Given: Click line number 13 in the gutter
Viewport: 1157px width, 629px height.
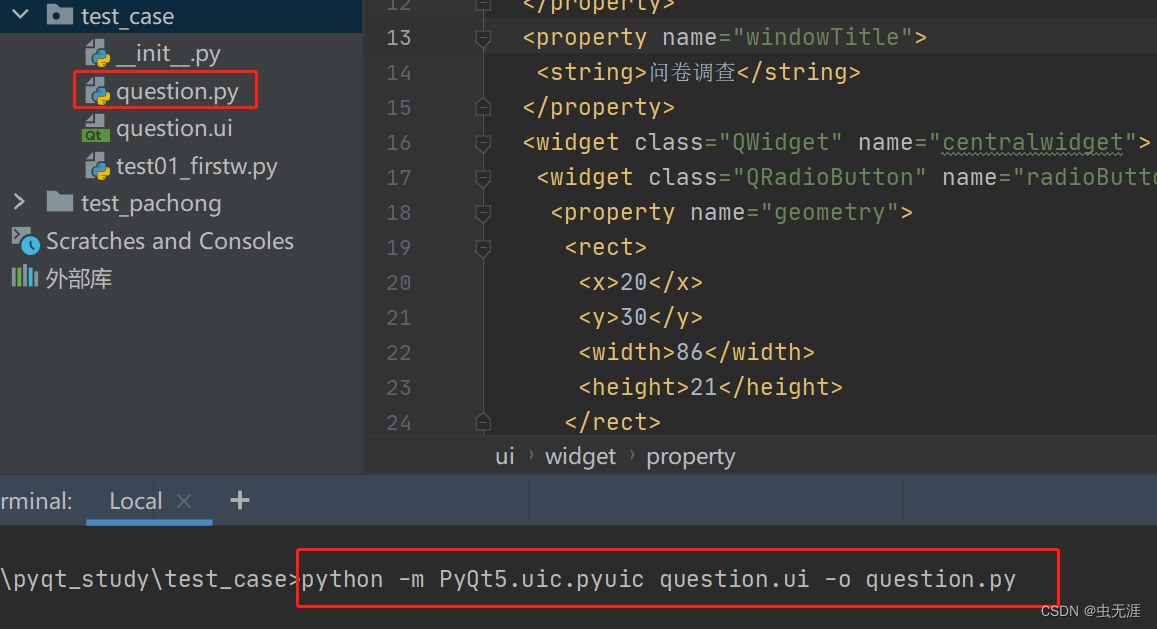Looking at the screenshot, I should (399, 37).
